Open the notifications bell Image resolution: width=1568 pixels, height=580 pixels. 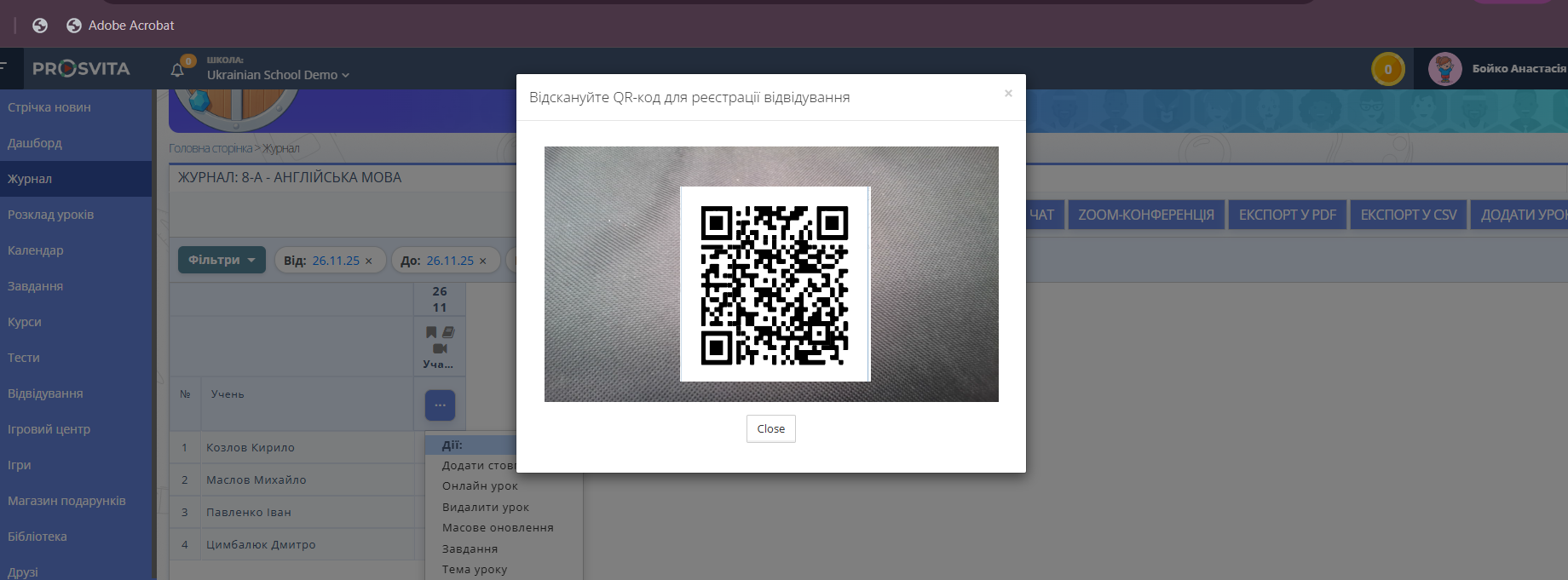pyautogui.click(x=177, y=70)
